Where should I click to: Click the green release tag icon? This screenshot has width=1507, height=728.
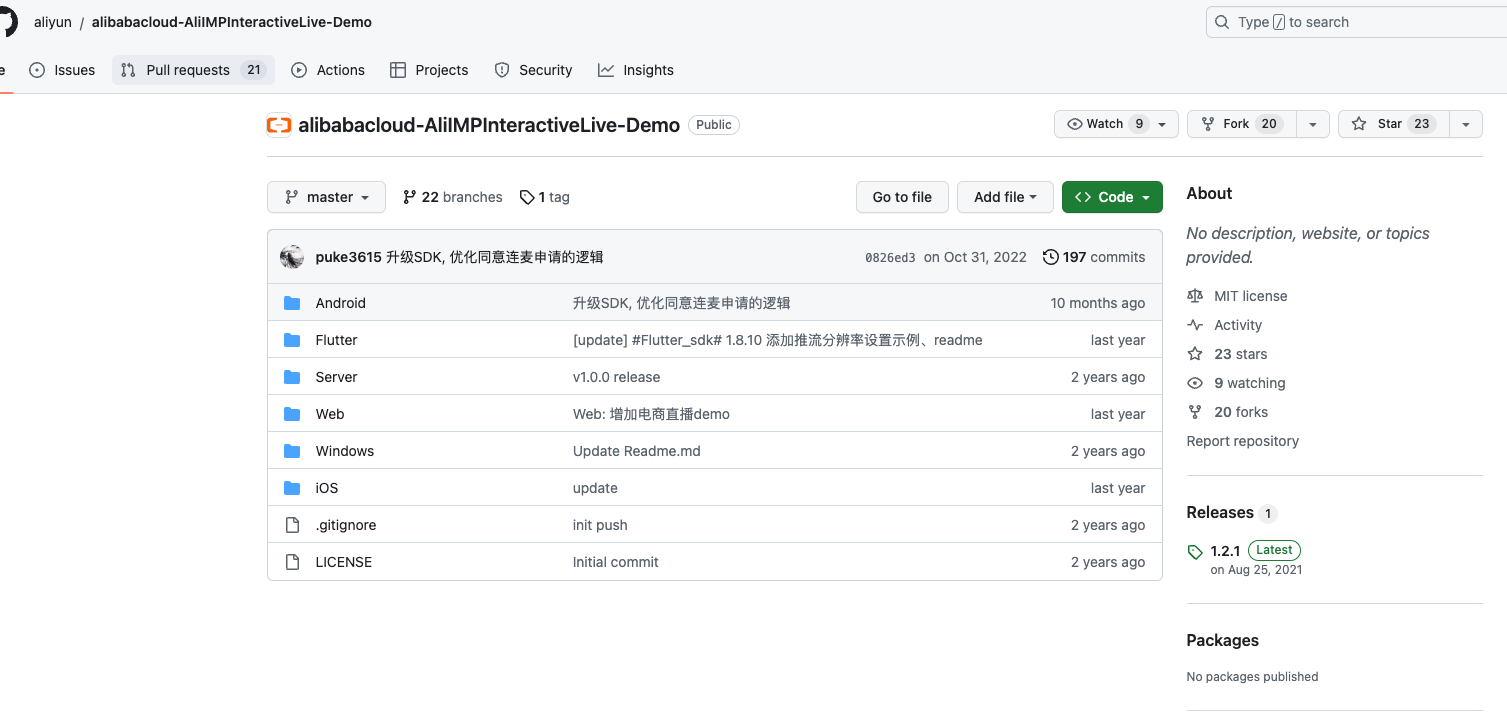(1195, 552)
